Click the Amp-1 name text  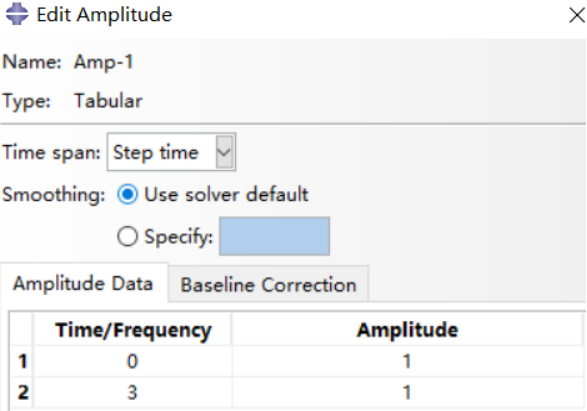[x=104, y=61]
